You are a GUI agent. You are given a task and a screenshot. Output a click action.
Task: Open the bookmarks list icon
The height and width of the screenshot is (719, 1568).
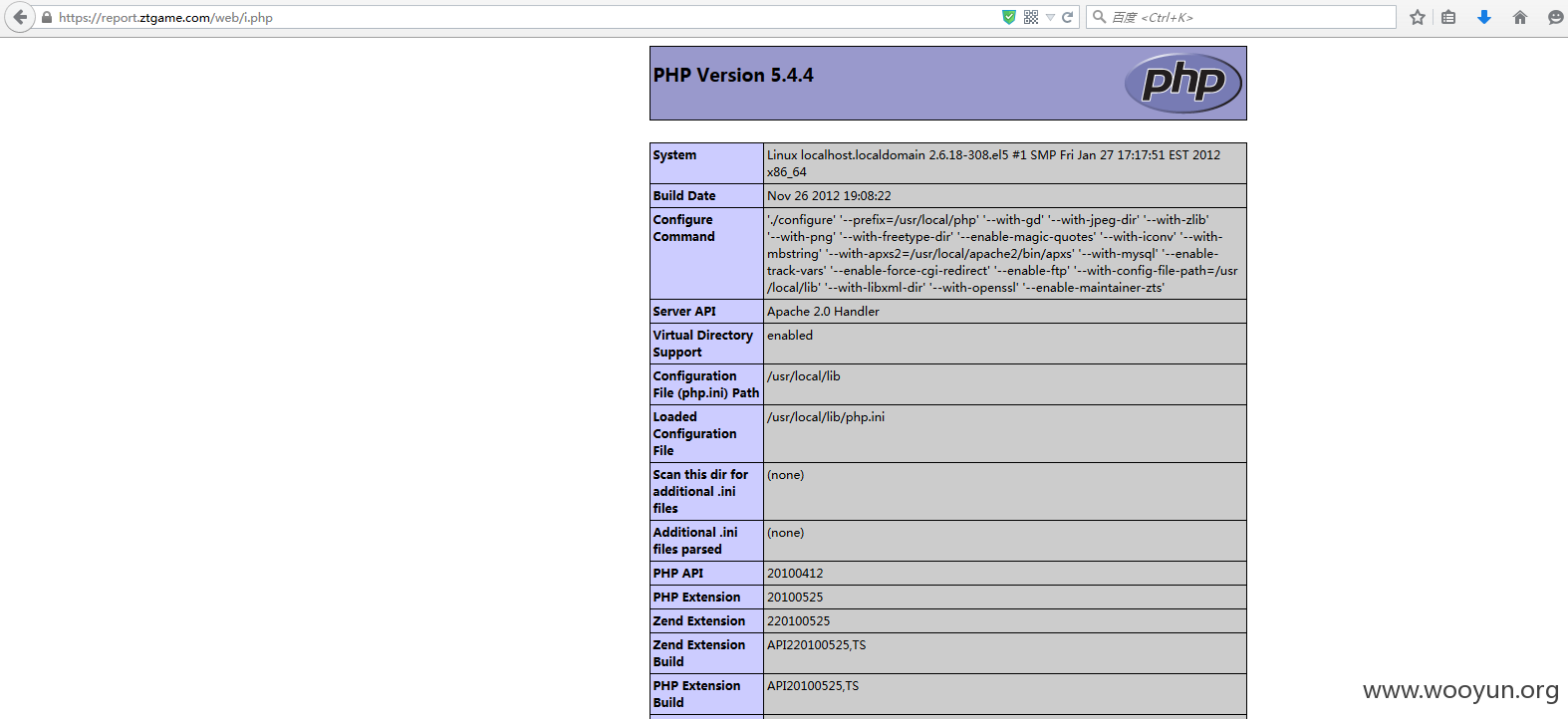point(1448,17)
